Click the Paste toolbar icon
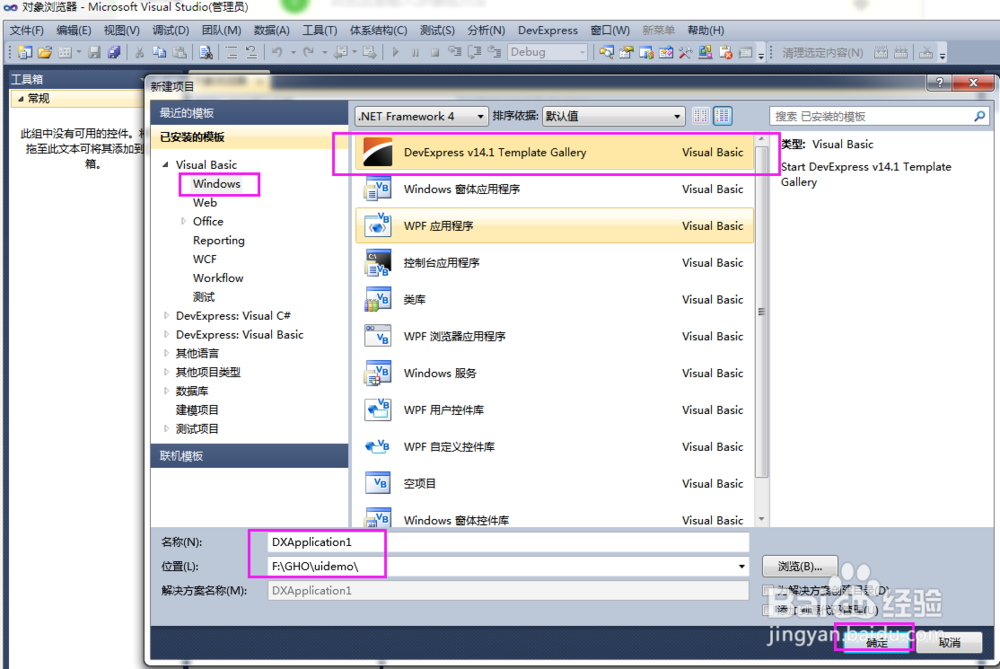Viewport: 1000px width, 669px height. [x=180, y=52]
